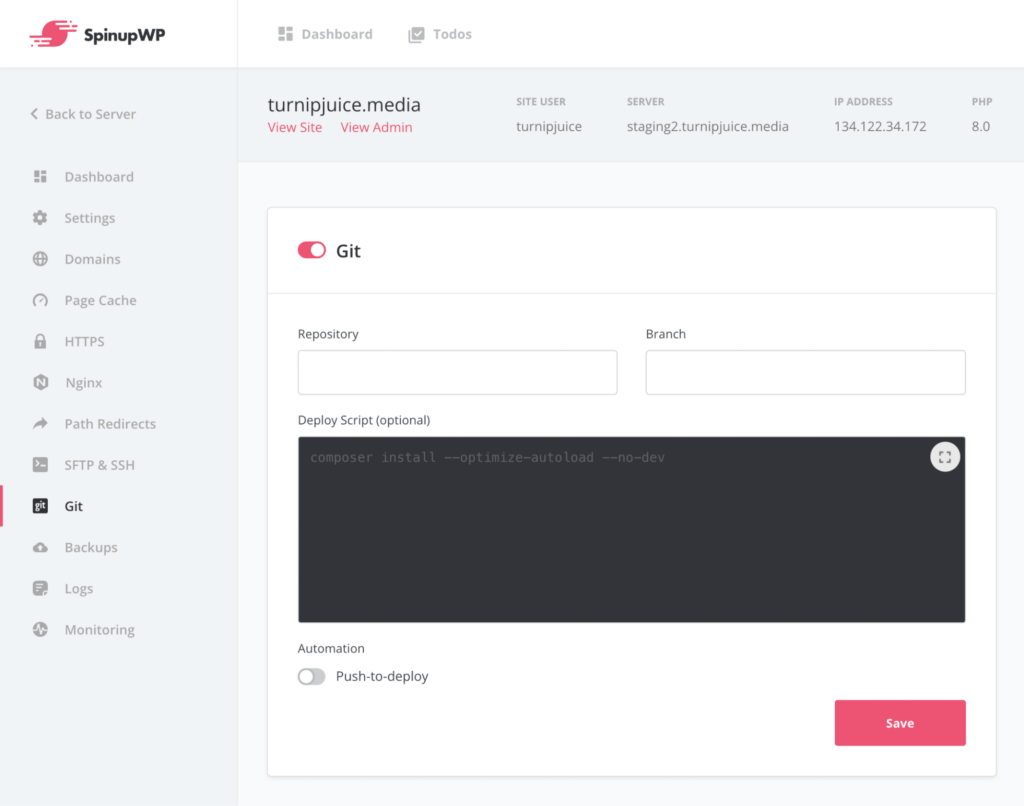Enable Push-to-deploy automation
1024x806 pixels.
311,676
